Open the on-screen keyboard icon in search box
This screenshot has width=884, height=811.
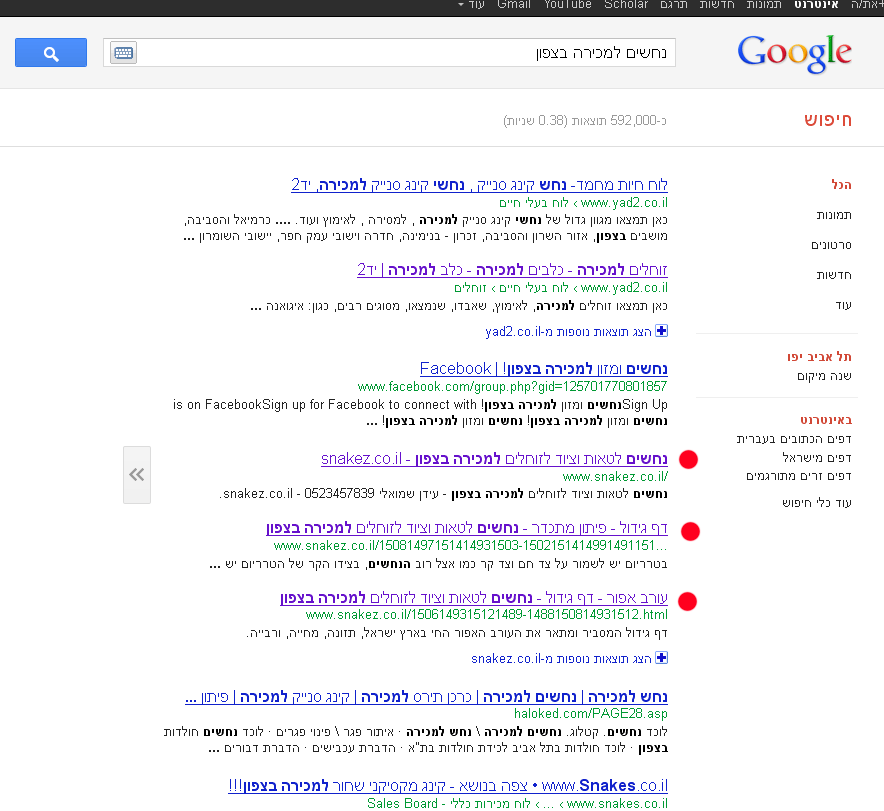tap(123, 53)
